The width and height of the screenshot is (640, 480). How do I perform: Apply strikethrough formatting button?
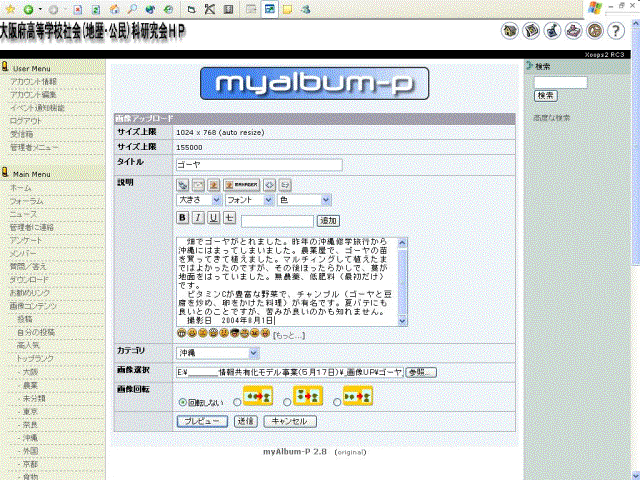point(229,218)
